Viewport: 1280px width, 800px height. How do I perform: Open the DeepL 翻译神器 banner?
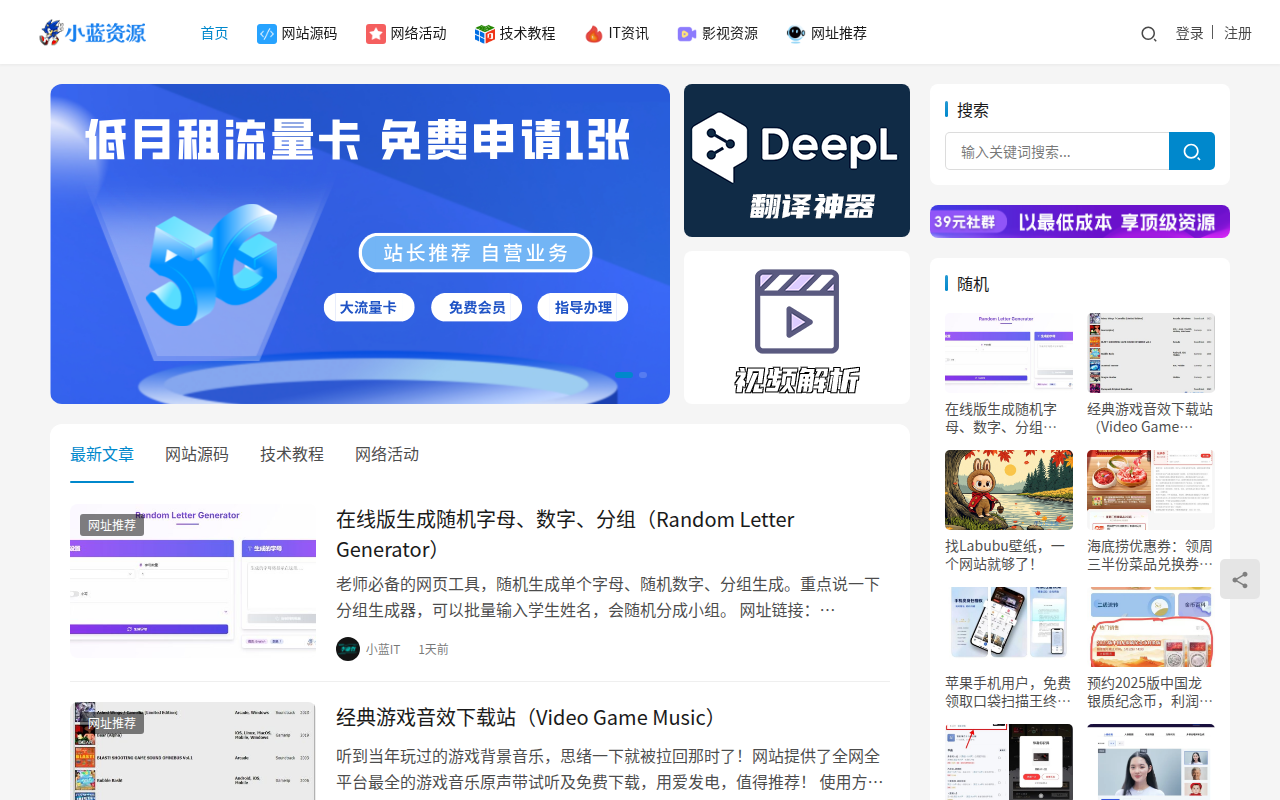(797, 160)
